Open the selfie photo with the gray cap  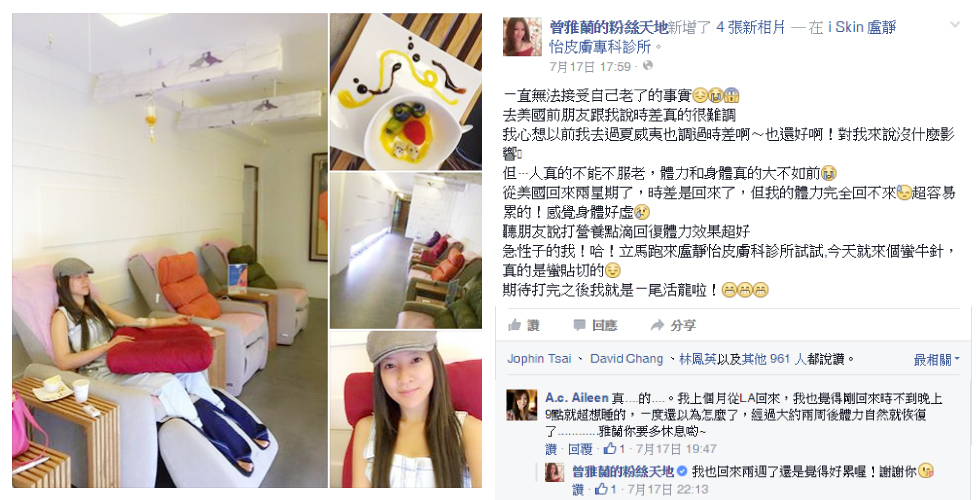pos(406,409)
